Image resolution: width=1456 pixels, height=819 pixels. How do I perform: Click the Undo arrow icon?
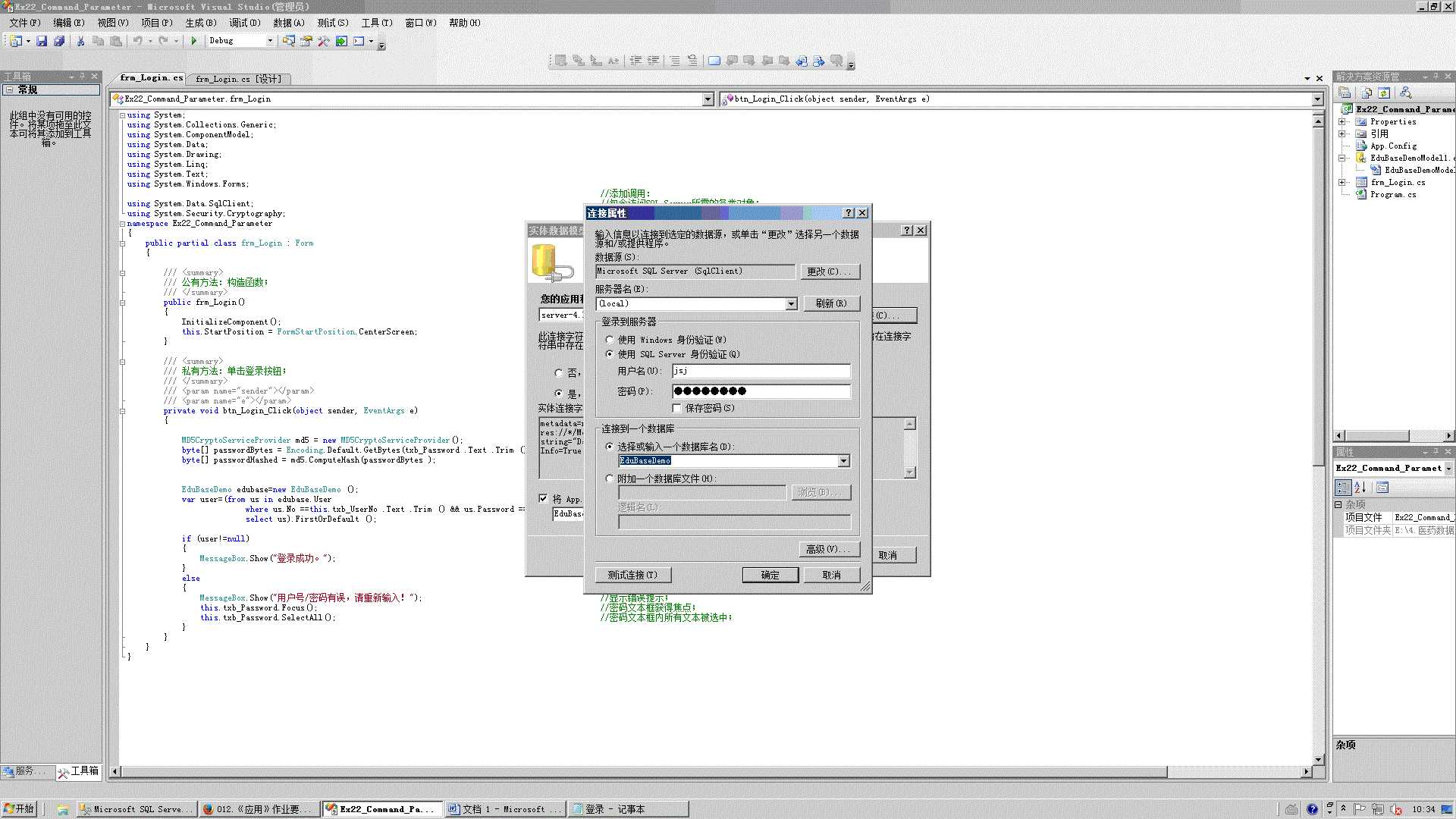[137, 41]
